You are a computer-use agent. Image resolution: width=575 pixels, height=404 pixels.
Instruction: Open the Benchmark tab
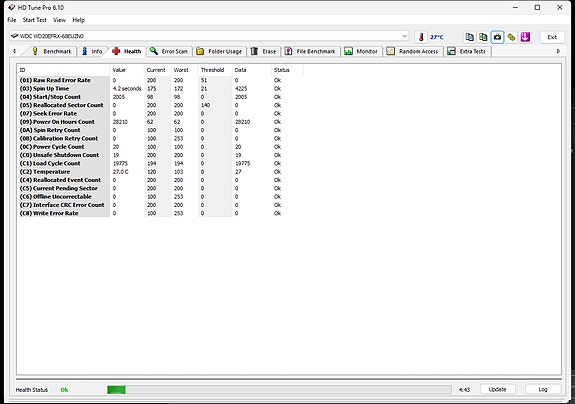pyautogui.click(x=52, y=51)
